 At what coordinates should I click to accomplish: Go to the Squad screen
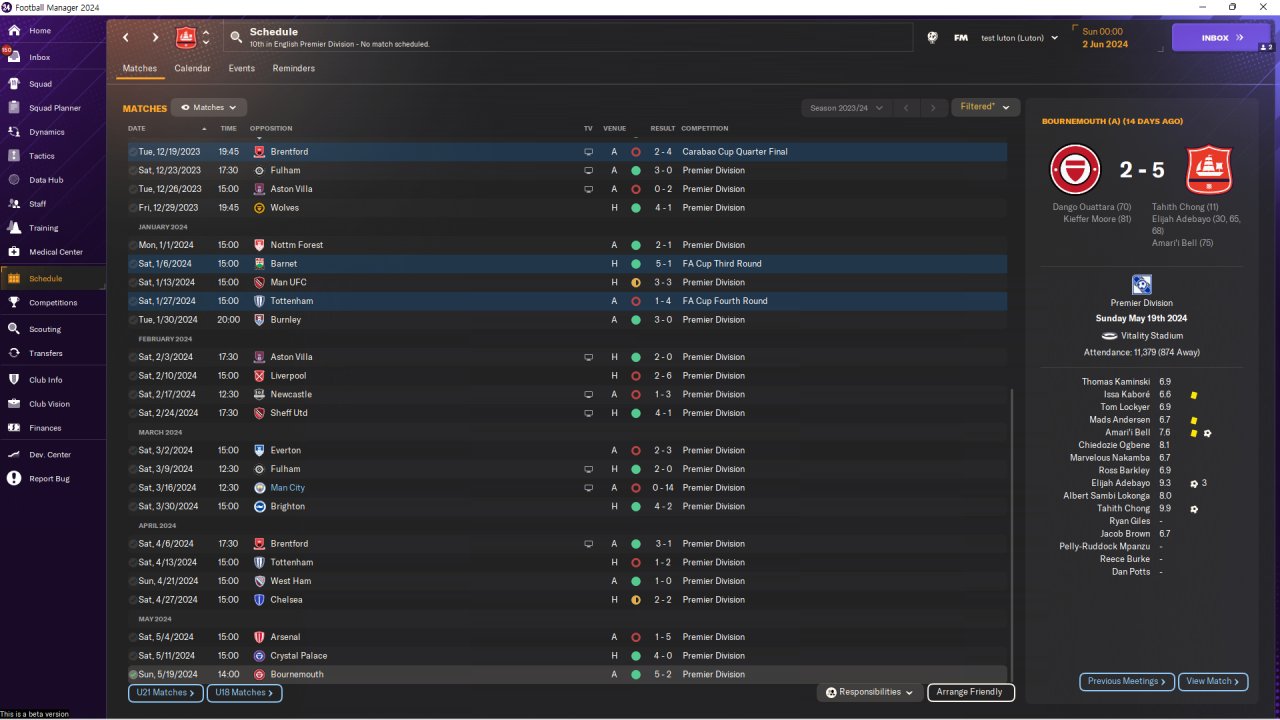pyautogui.click(x=40, y=84)
